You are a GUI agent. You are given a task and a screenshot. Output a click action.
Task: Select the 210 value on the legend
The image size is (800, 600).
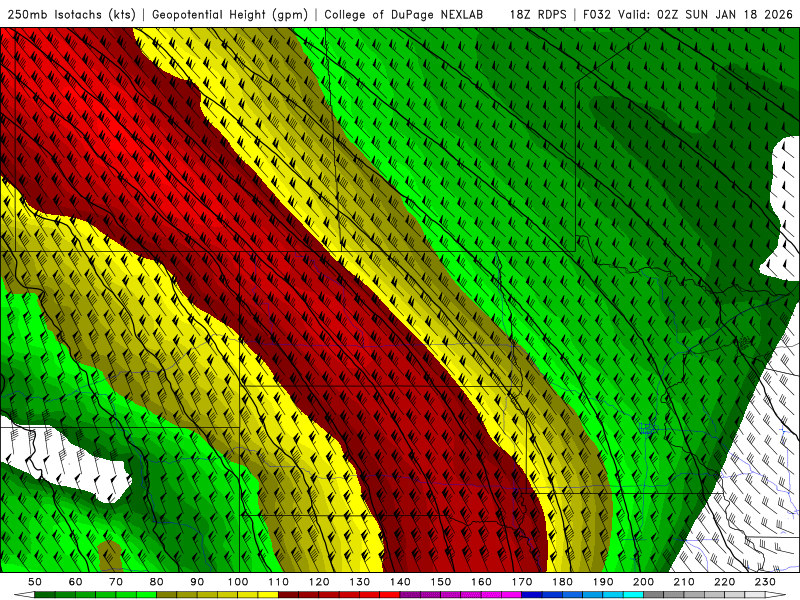[684, 582]
